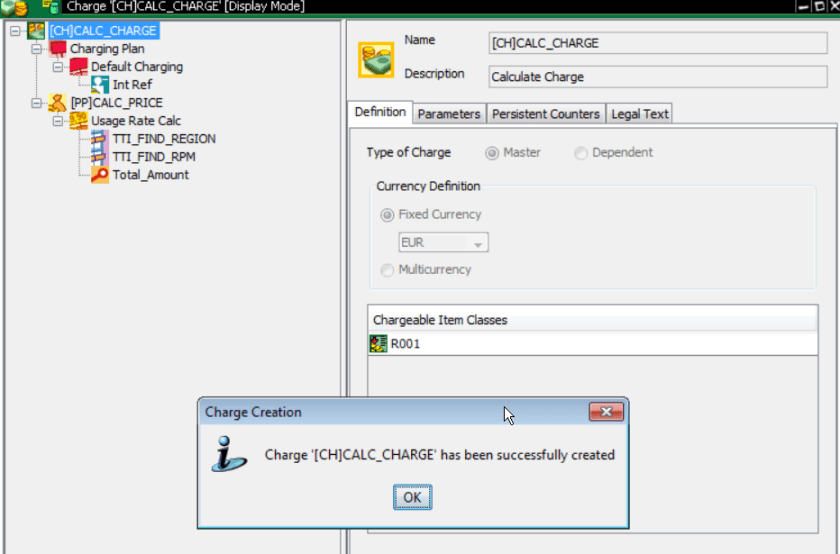Select the [CH]CALC_CHARGE tree label
840x554 pixels.
[x=103, y=31]
